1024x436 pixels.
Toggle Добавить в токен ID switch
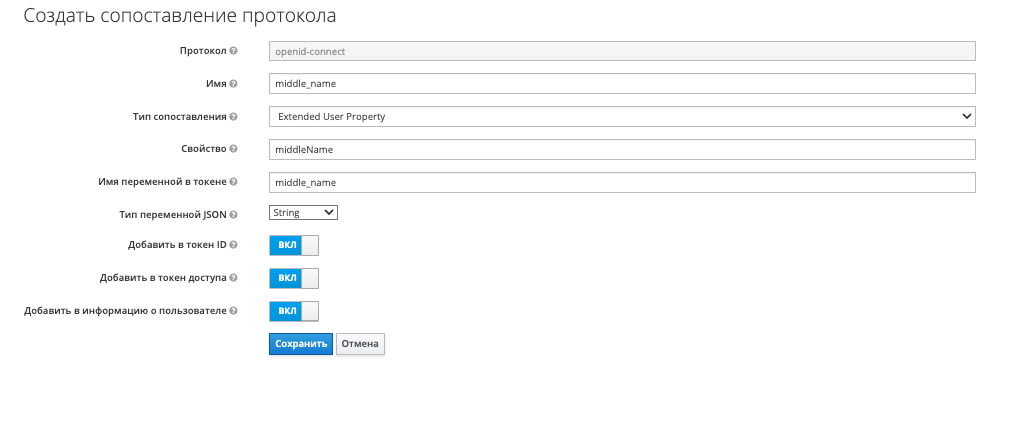293,246
